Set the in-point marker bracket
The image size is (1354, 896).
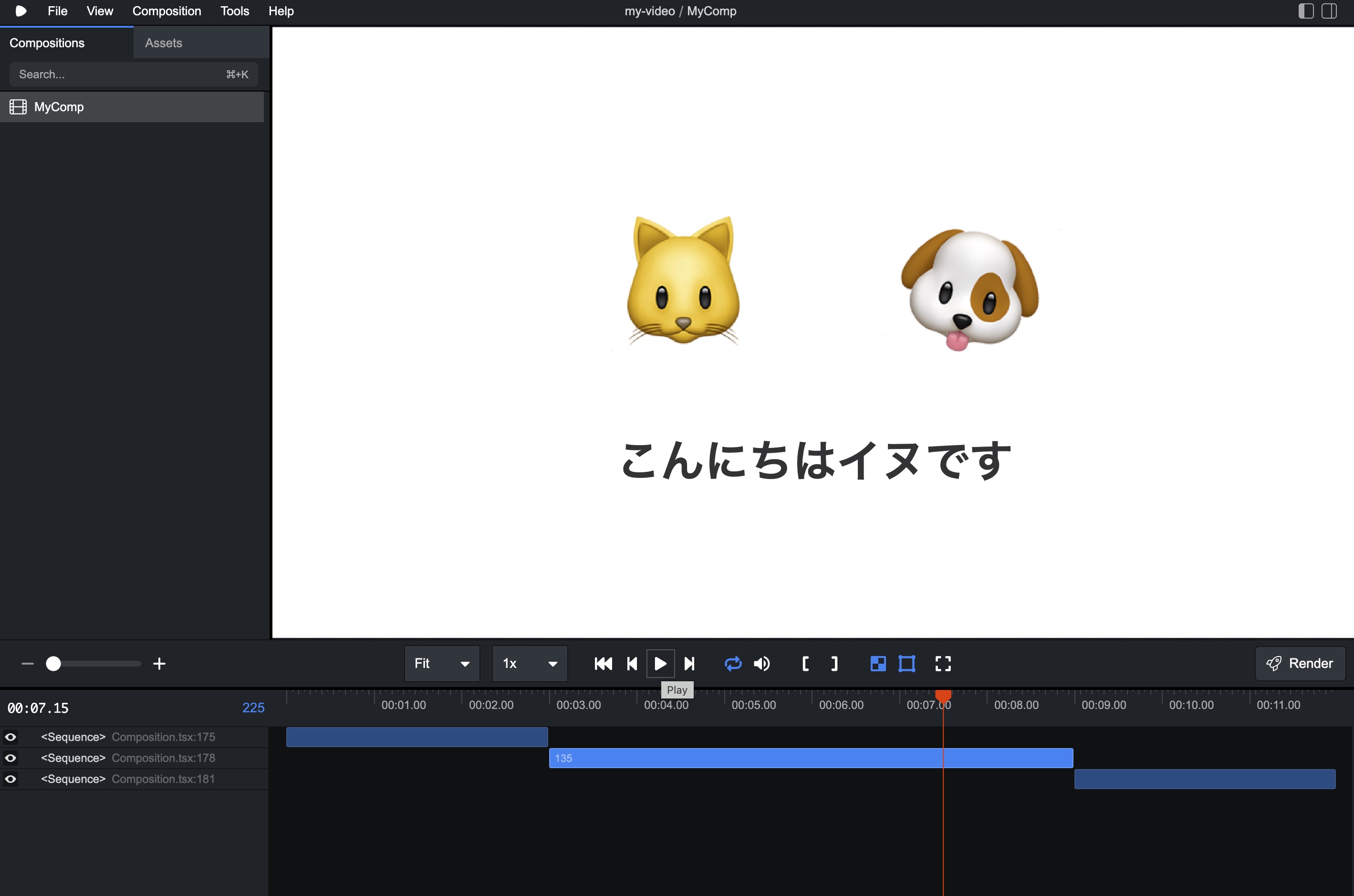click(805, 664)
